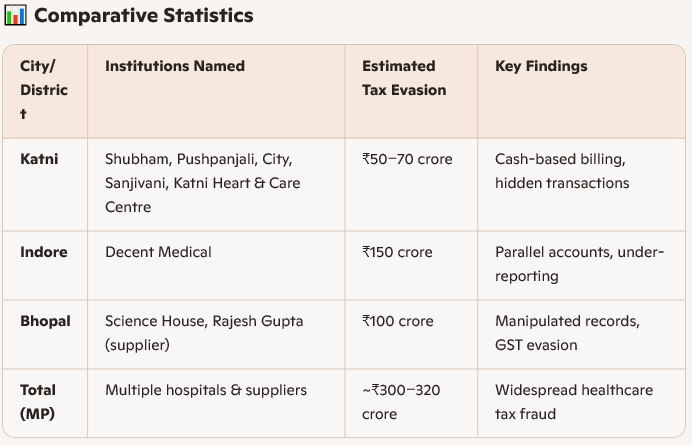Click the Science House, Rajesh Gupta cell
Image resolution: width=692 pixels, height=445 pixels.
(204, 333)
